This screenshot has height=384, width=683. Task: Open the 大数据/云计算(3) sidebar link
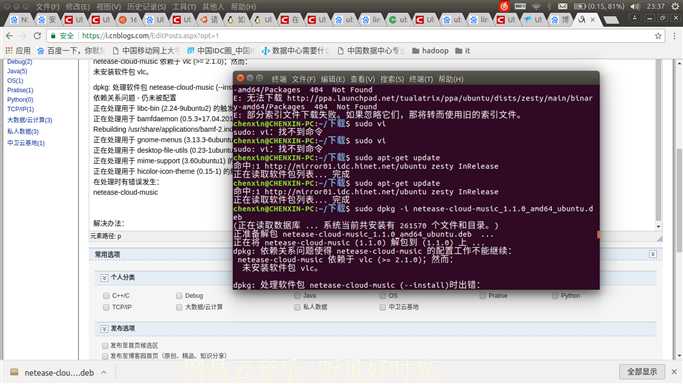(x=30, y=120)
